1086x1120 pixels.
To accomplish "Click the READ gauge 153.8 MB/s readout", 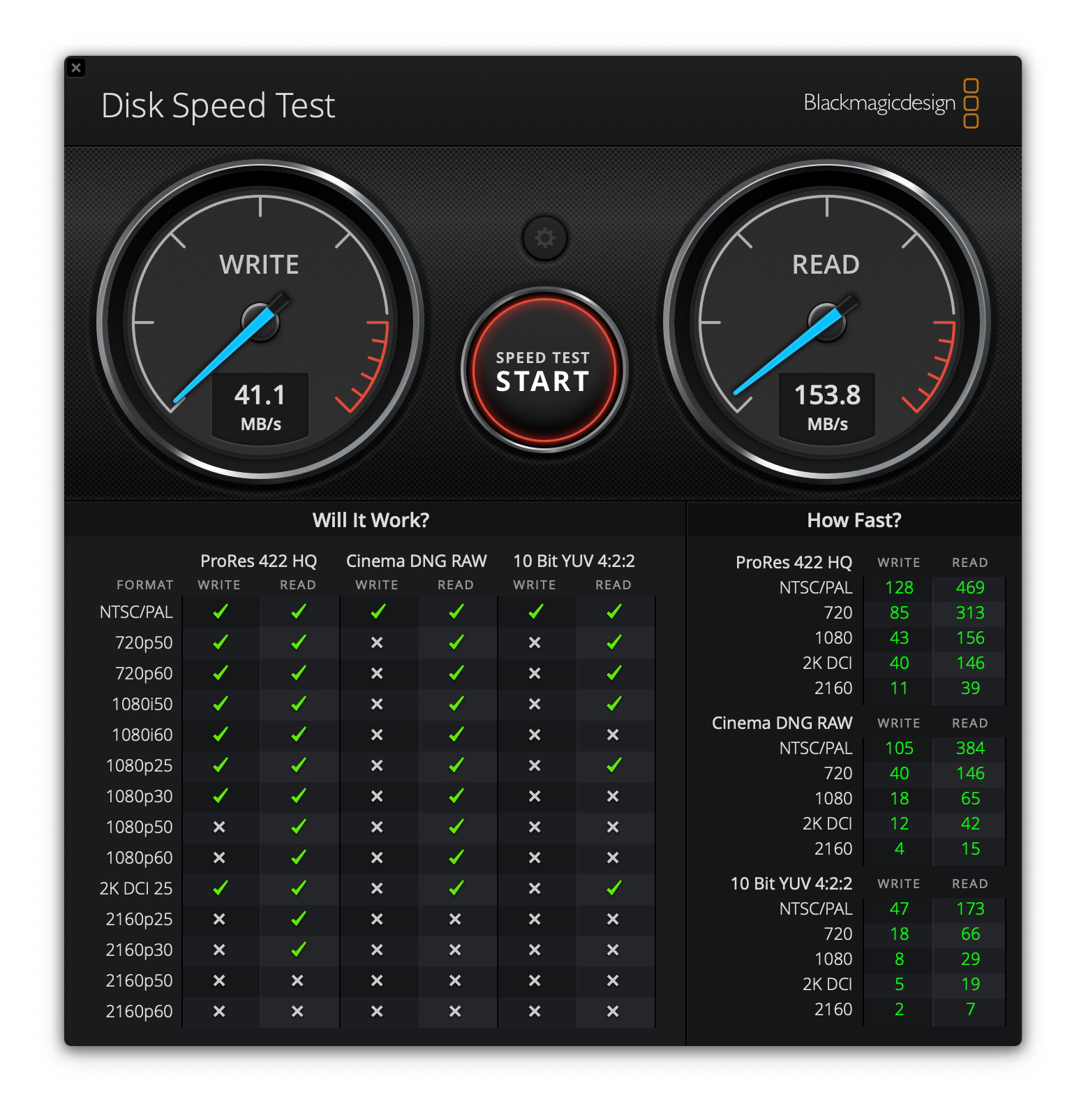I will coord(827,408).
